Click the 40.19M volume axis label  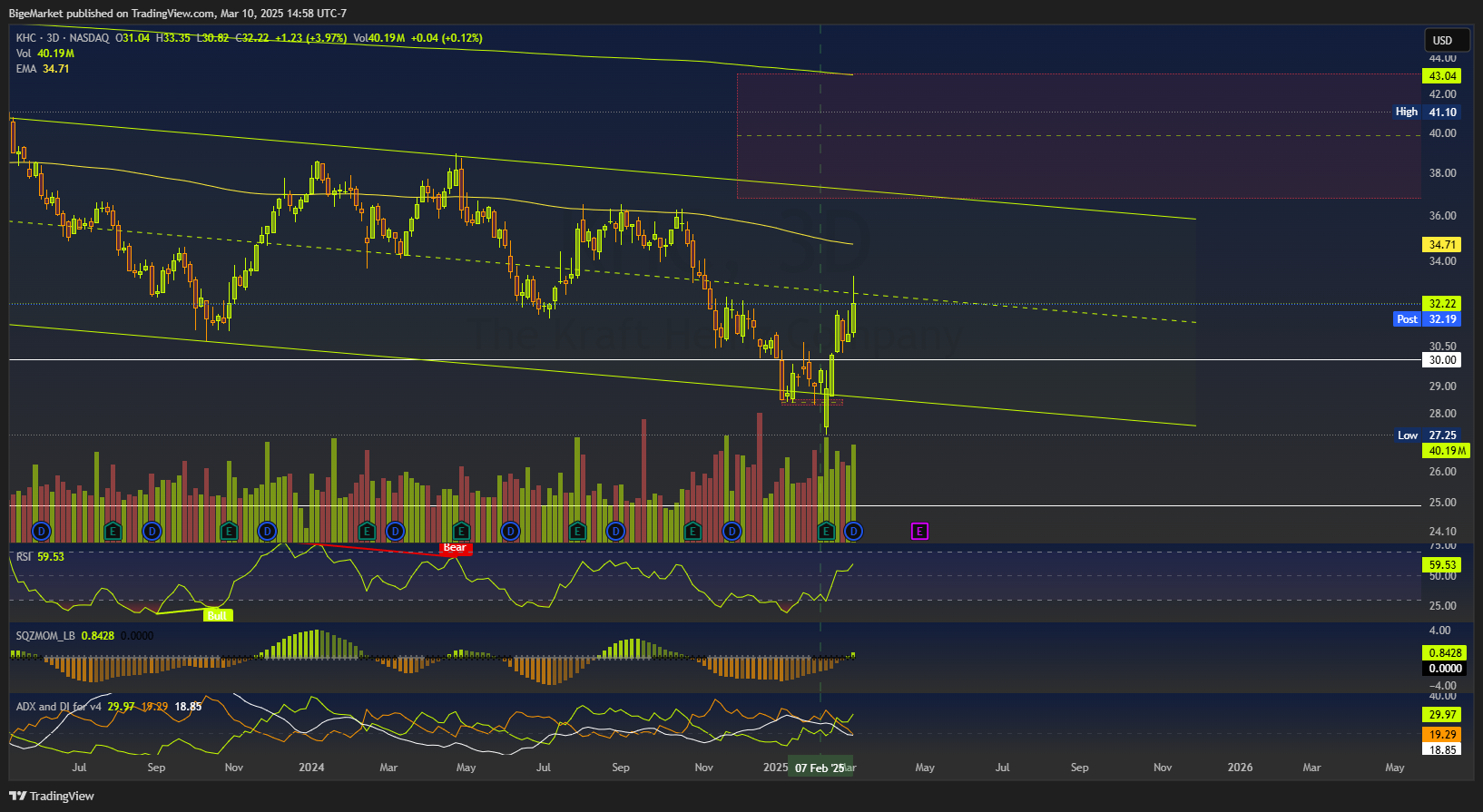pyautogui.click(x=1446, y=451)
